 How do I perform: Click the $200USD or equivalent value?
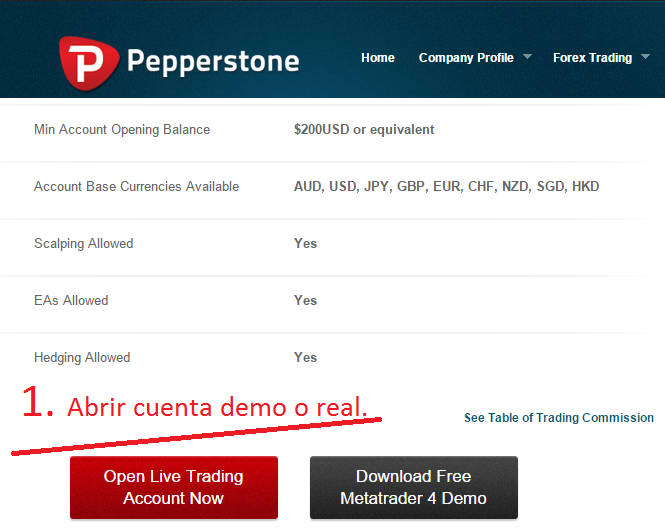pyautogui.click(x=364, y=130)
